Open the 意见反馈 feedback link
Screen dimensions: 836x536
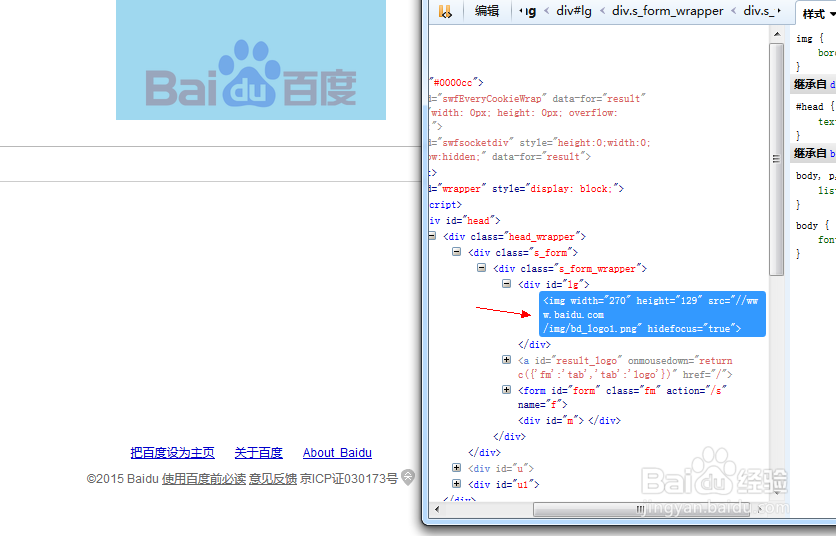point(272,478)
